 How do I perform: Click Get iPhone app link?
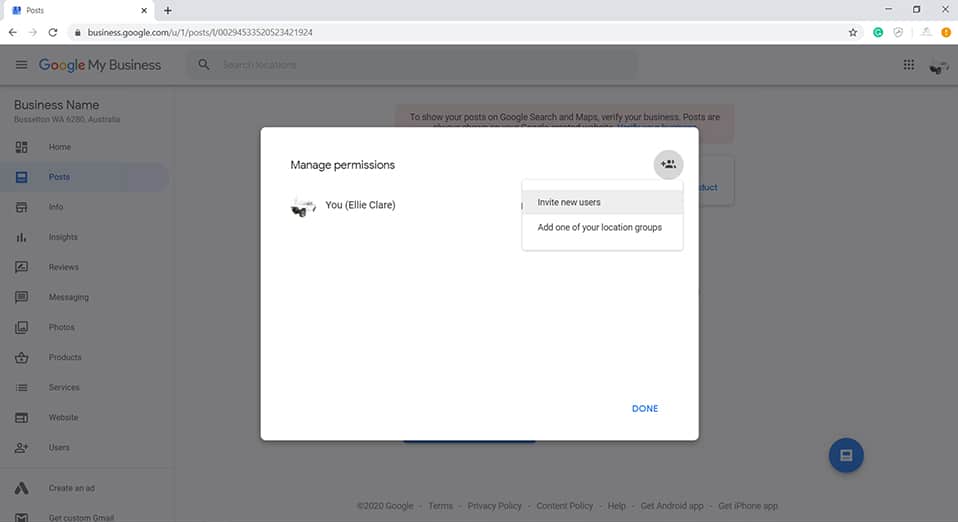point(748,506)
